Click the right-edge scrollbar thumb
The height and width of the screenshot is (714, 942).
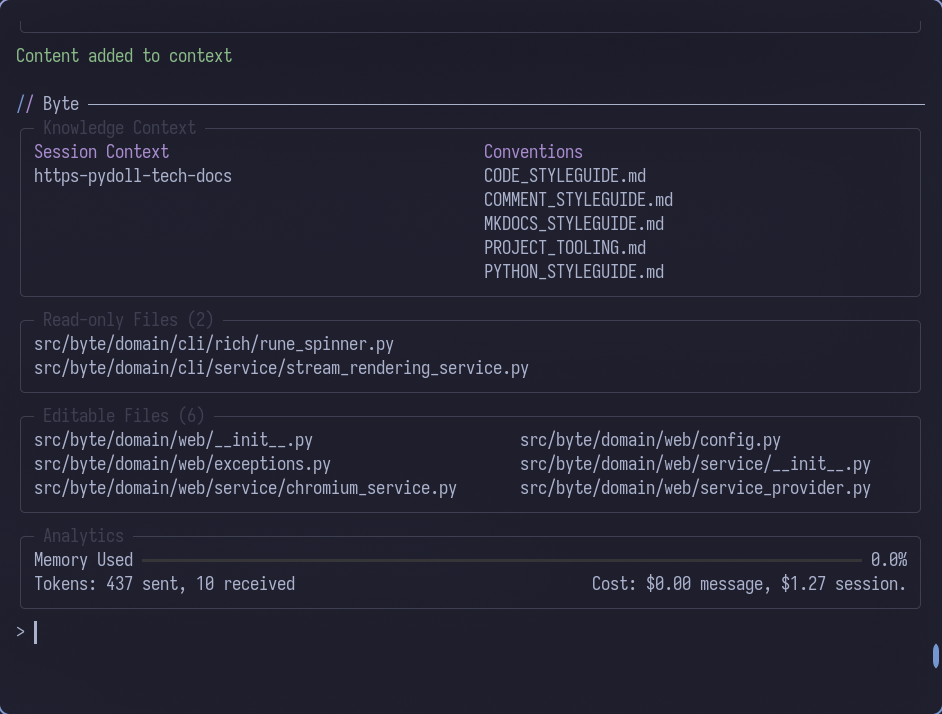pyautogui.click(x=935, y=656)
